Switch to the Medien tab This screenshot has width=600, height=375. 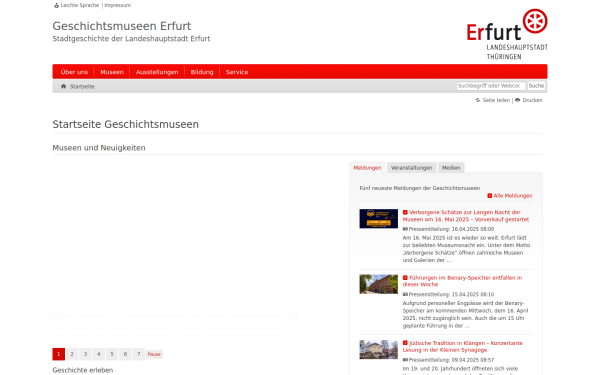pyautogui.click(x=451, y=168)
